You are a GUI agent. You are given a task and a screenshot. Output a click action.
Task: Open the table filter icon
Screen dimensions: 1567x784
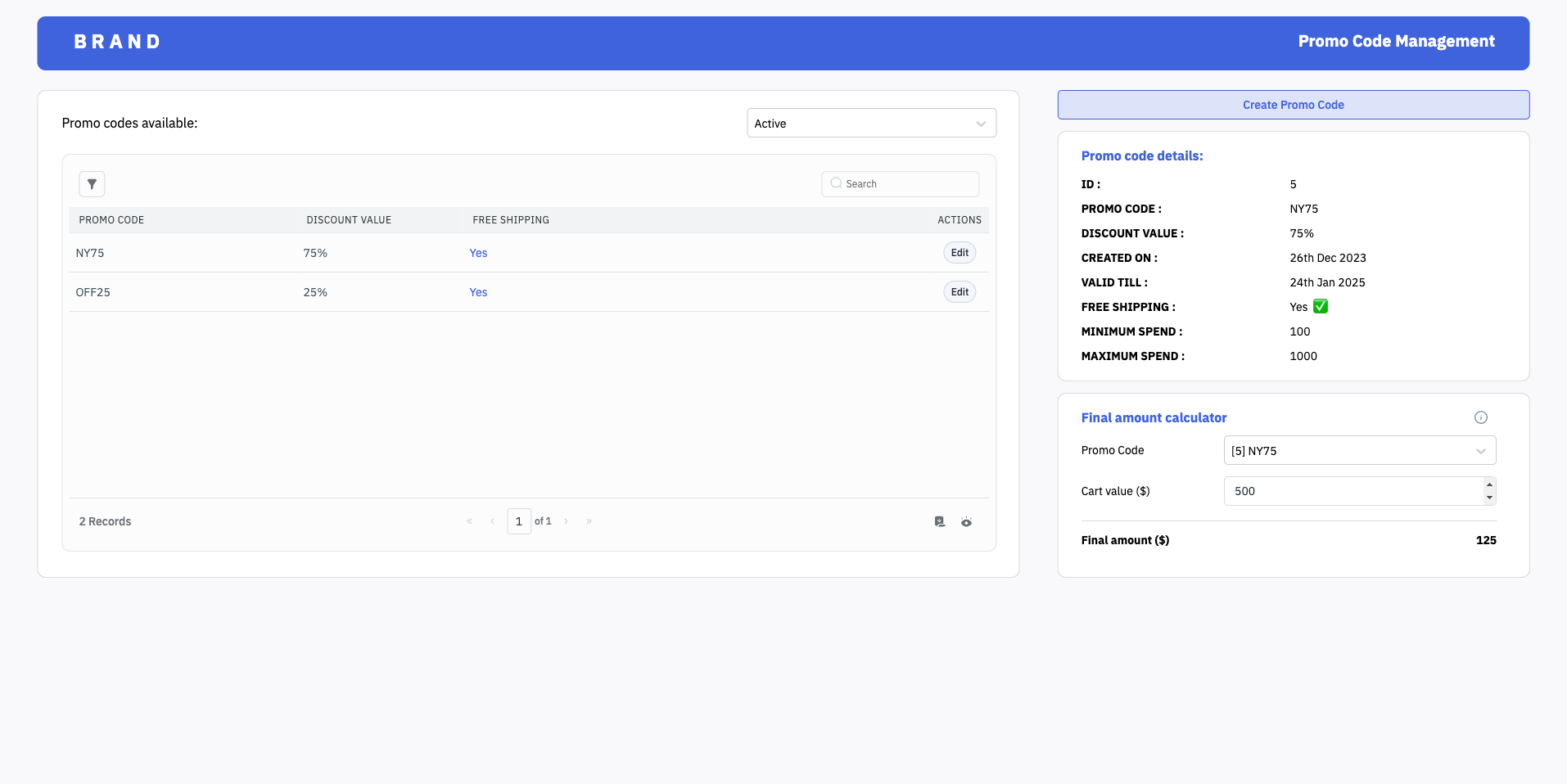click(x=92, y=184)
